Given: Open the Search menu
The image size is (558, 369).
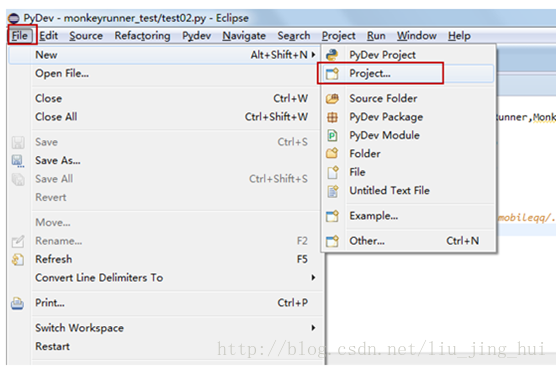Looking at the screenshot, I should tap(294, 36).
